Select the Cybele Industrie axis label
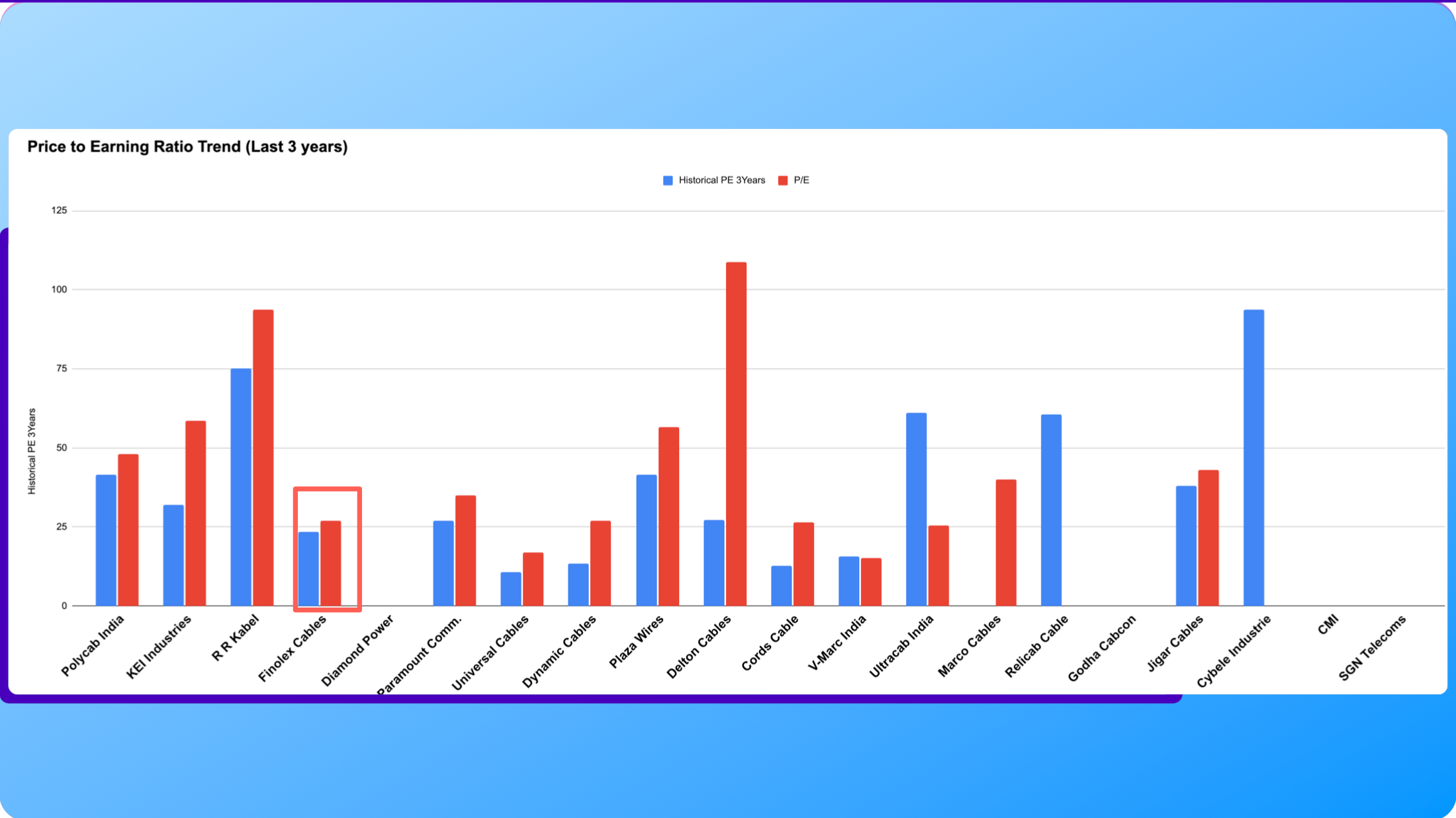Screen dimensions: 1456x818 pos(1234,651)
